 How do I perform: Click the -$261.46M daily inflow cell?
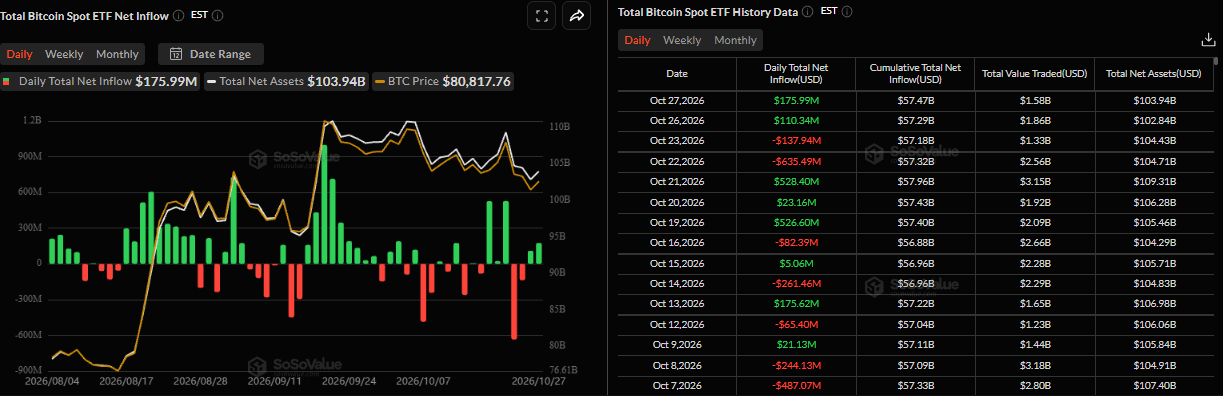click(796, 283)
